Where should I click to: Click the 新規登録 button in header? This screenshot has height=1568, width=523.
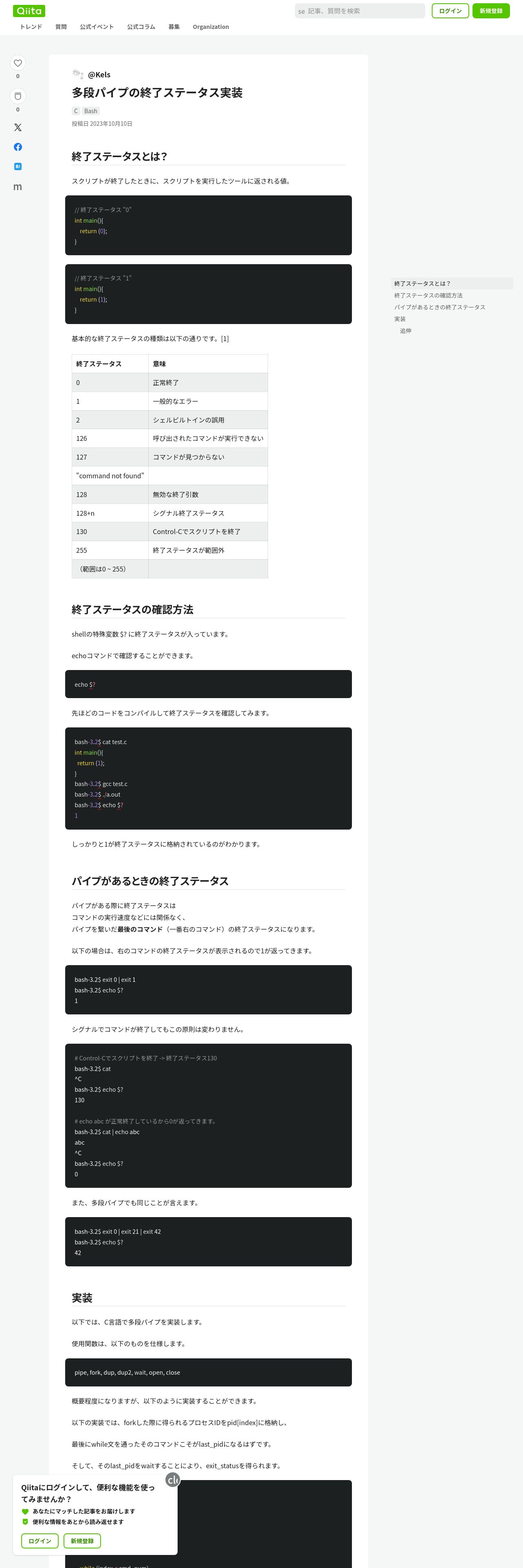tap(491, 11)
